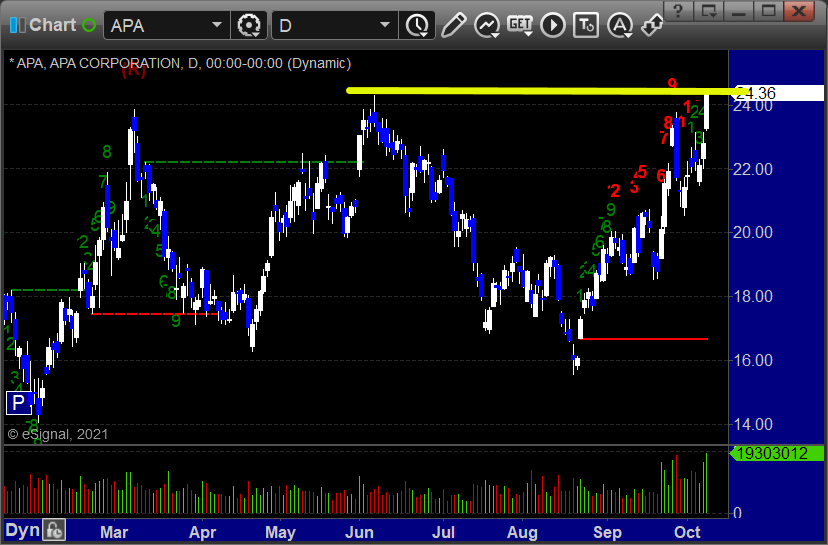This screenshot has width=828, height=545.
Task: Click the red 9 count above latest high
Action: 672,83
